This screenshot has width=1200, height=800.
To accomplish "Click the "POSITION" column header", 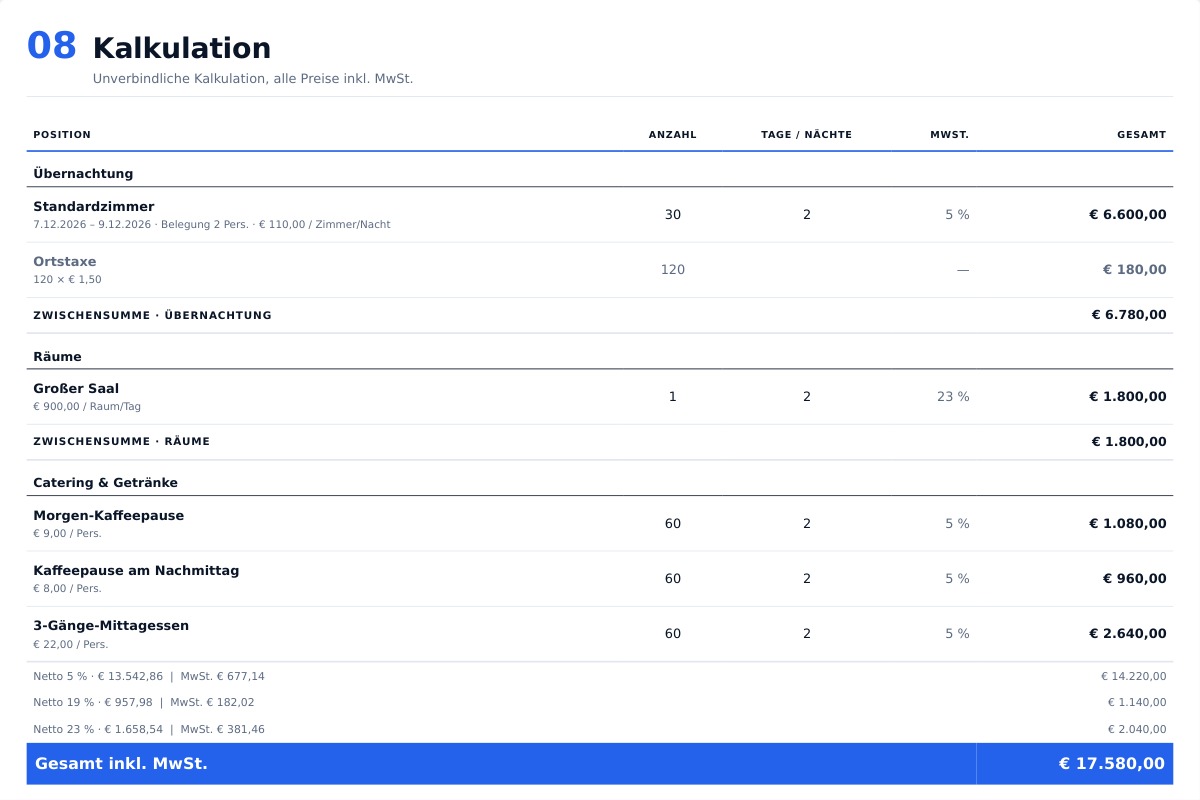I will tap(62, 135).
